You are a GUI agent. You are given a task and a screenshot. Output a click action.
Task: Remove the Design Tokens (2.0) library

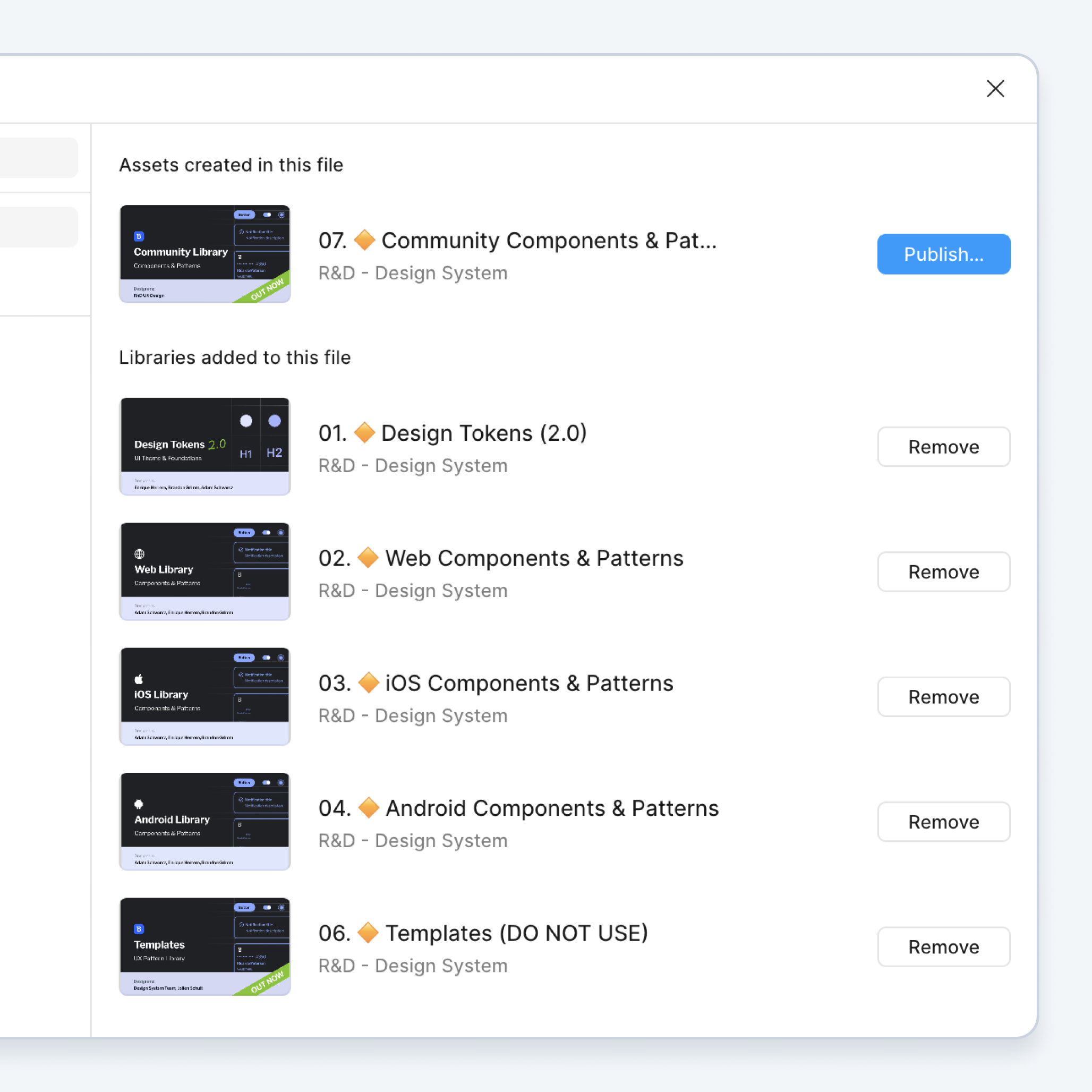[943, 447]
